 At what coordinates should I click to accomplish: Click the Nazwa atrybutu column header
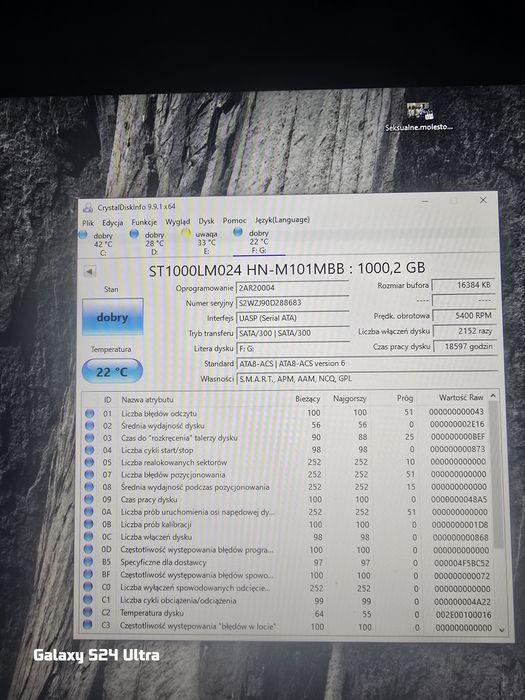[147, 400]
